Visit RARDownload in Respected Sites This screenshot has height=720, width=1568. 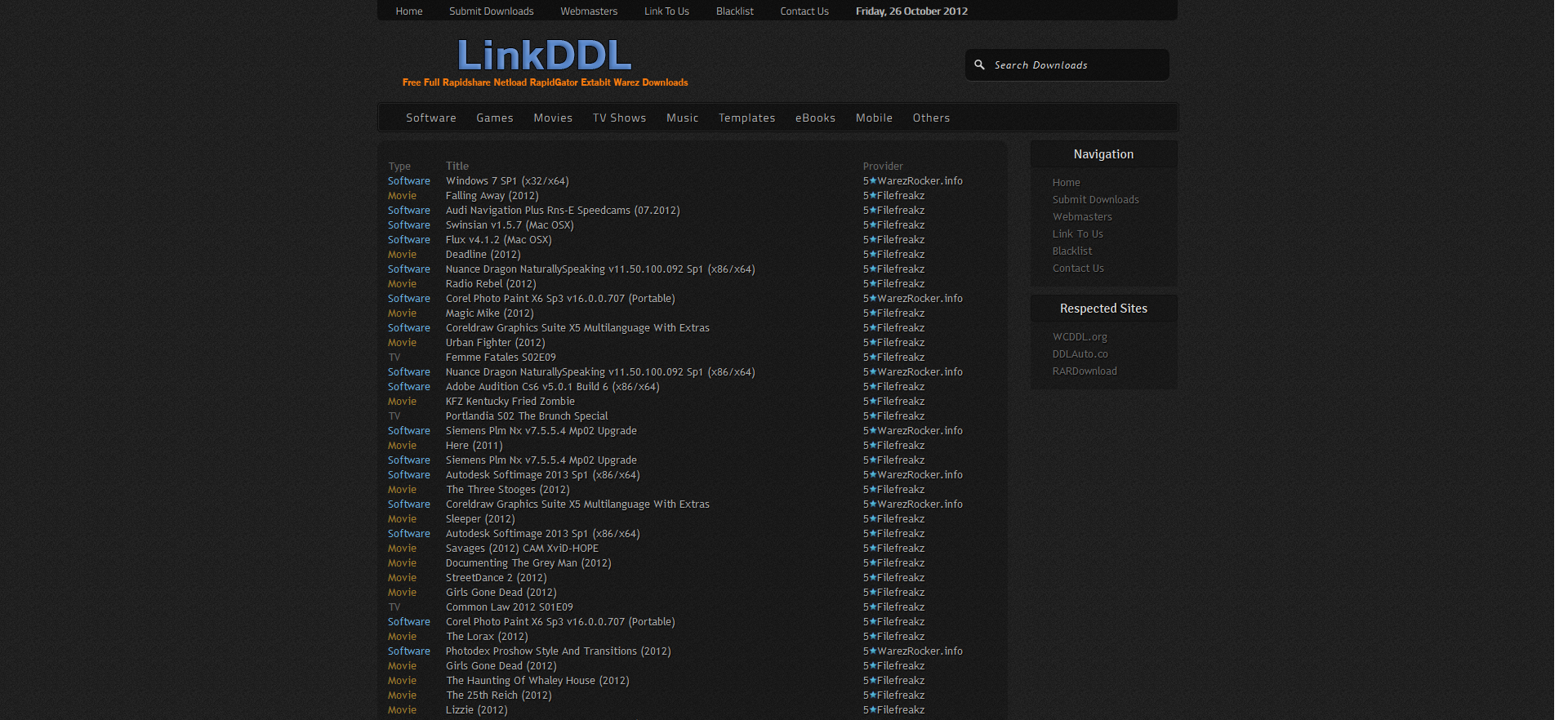coord(1085,371)
